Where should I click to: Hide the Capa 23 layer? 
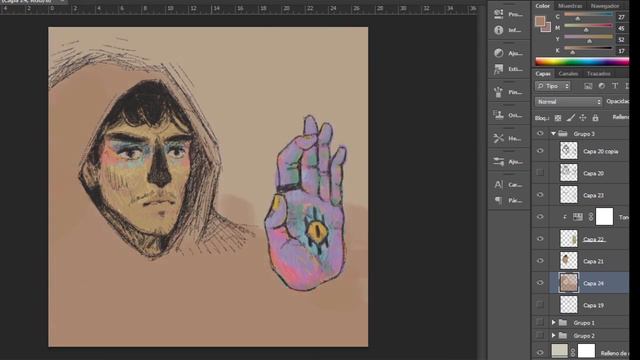pyautogui.click(x=540, y=195)
